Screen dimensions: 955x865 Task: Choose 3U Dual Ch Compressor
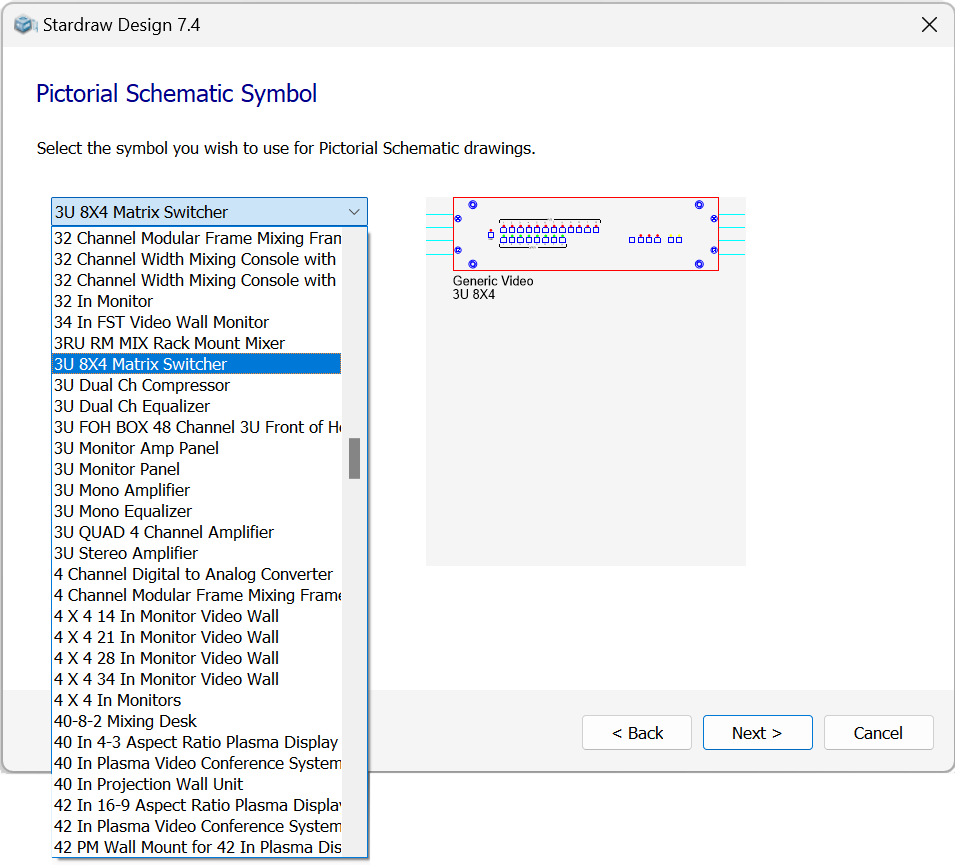197,386
